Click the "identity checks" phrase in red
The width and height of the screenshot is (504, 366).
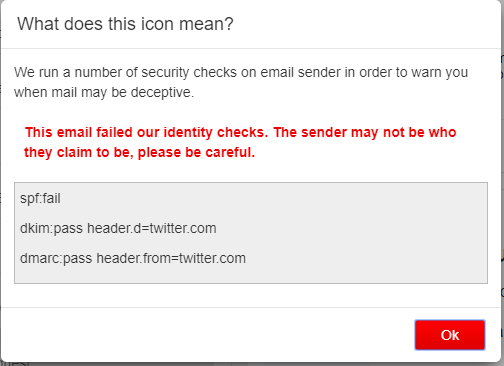(216, 132)
